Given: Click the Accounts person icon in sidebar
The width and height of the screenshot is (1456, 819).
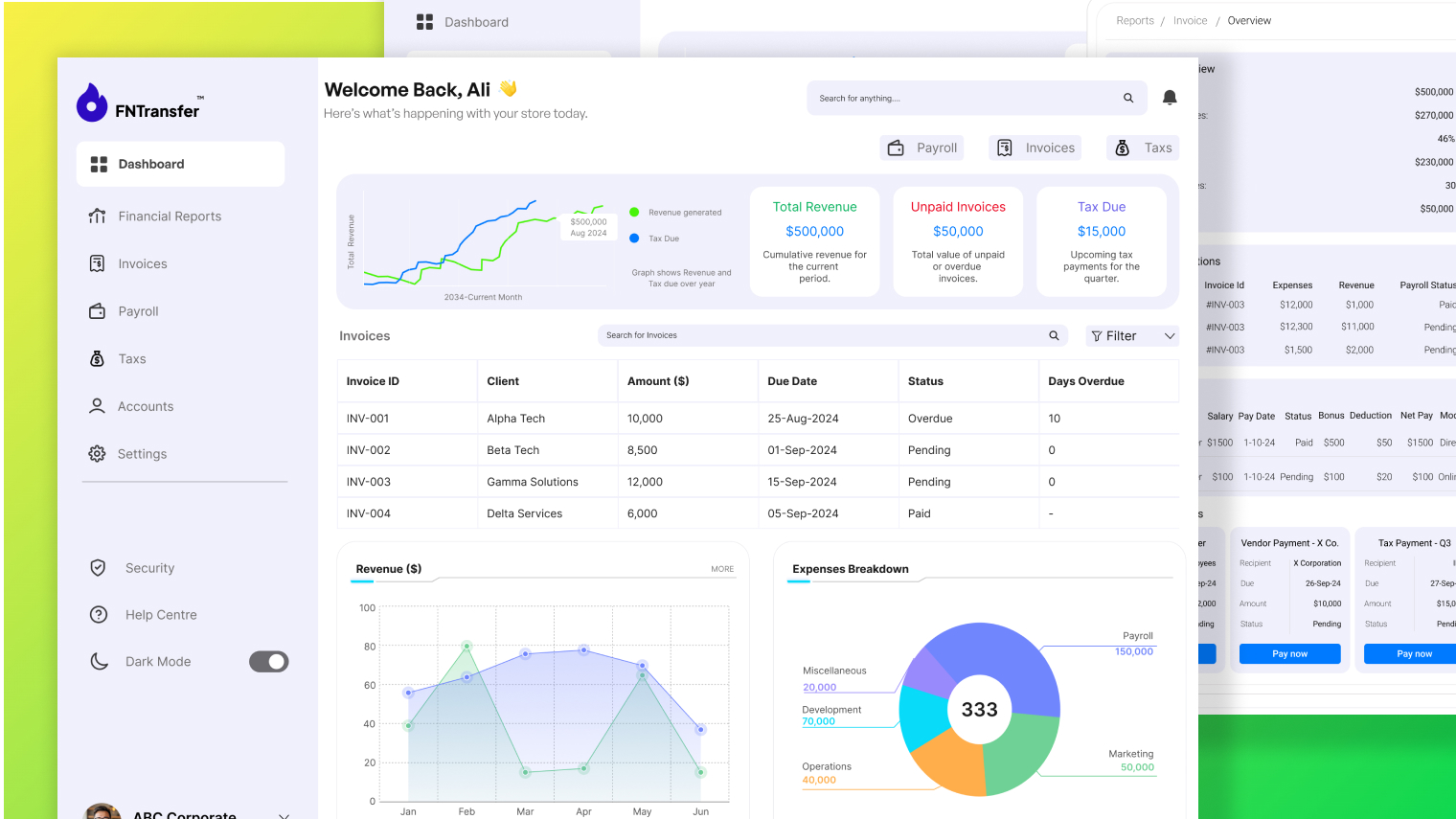Looking at the screenshot, I should [97, 406].
